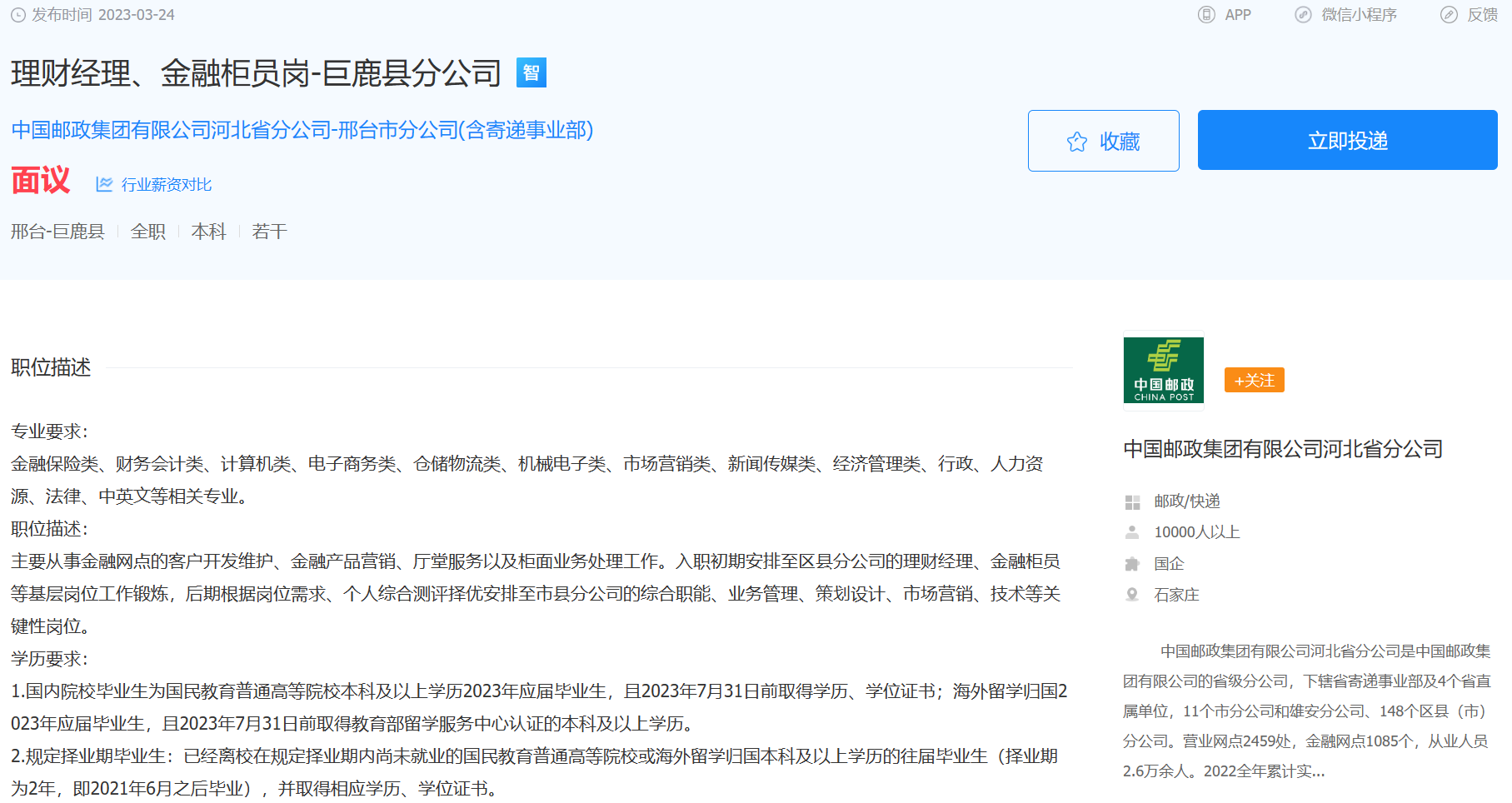Click the APP phone icon
This screenshot has height=803, width=1512.
point(1206,15)
